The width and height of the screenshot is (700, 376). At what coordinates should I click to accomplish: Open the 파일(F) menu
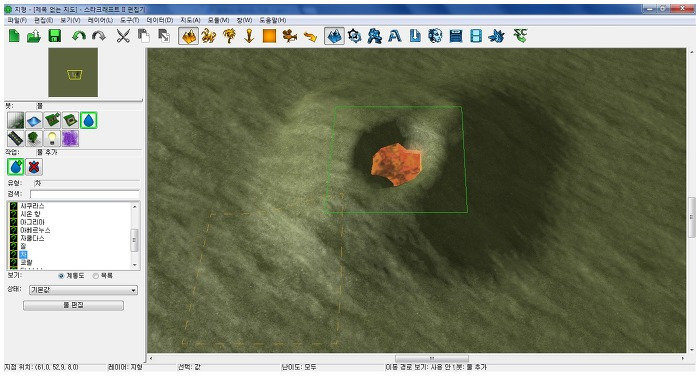(x=17, y=20)
